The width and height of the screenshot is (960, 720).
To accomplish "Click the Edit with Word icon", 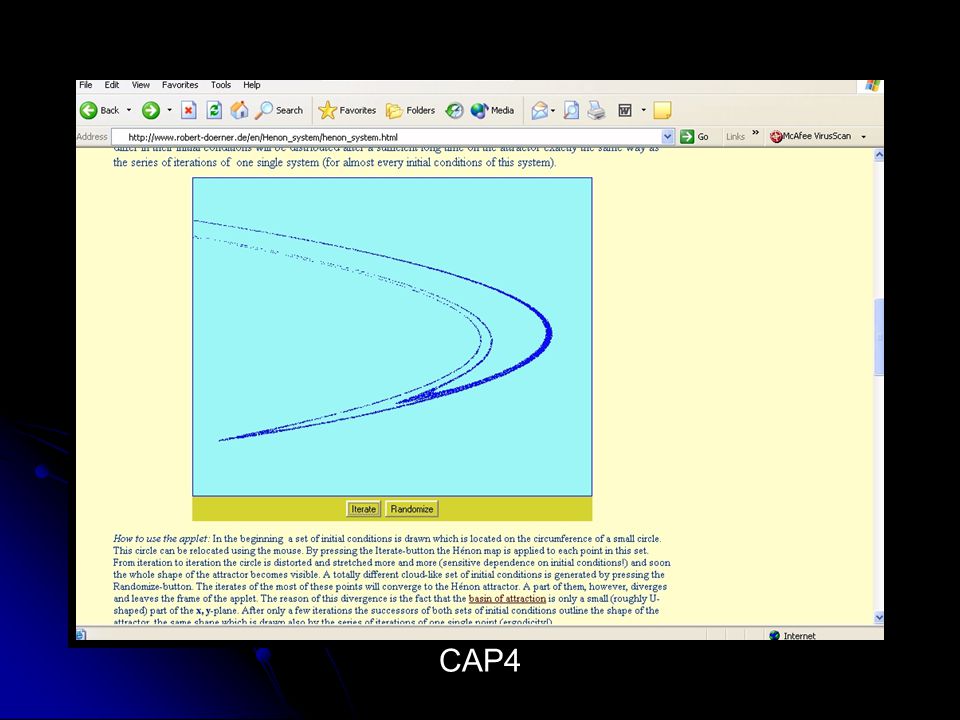I will pos(624,110).
